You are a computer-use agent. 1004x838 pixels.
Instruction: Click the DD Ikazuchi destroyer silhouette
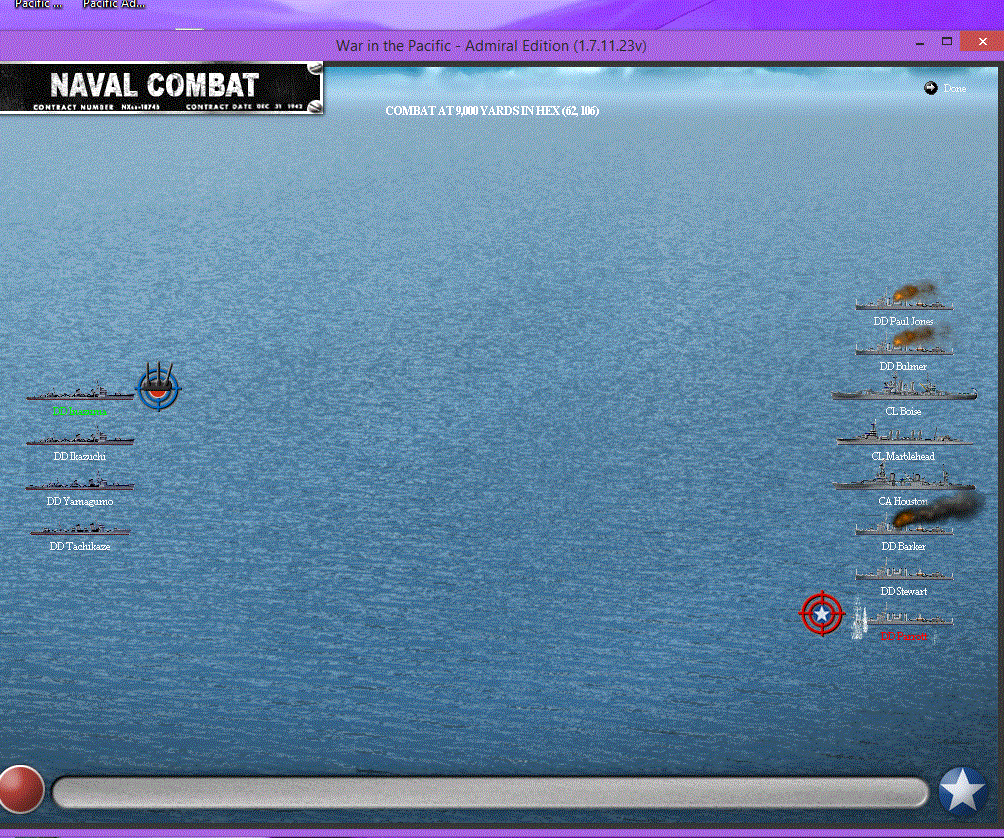click(80, 437)
